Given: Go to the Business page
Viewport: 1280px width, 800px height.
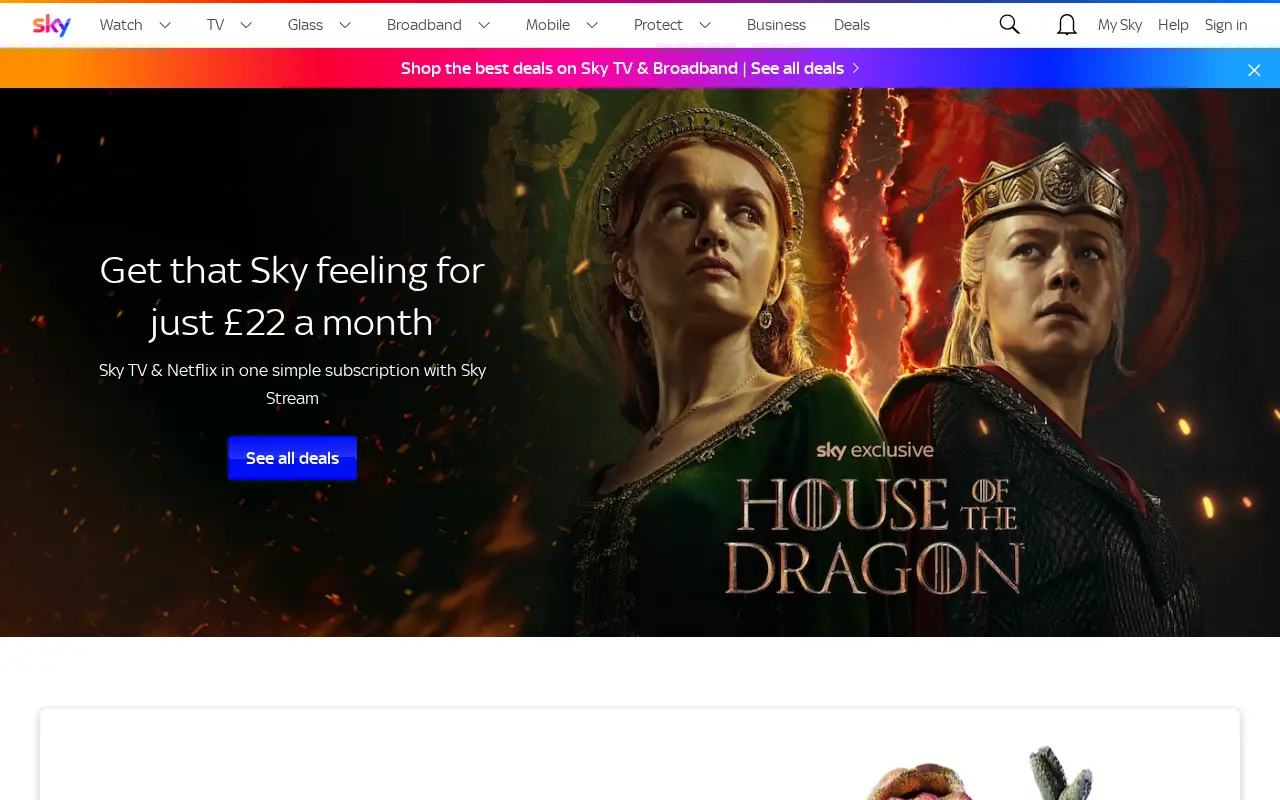Looking at the screenshot, I should point(776,25).
